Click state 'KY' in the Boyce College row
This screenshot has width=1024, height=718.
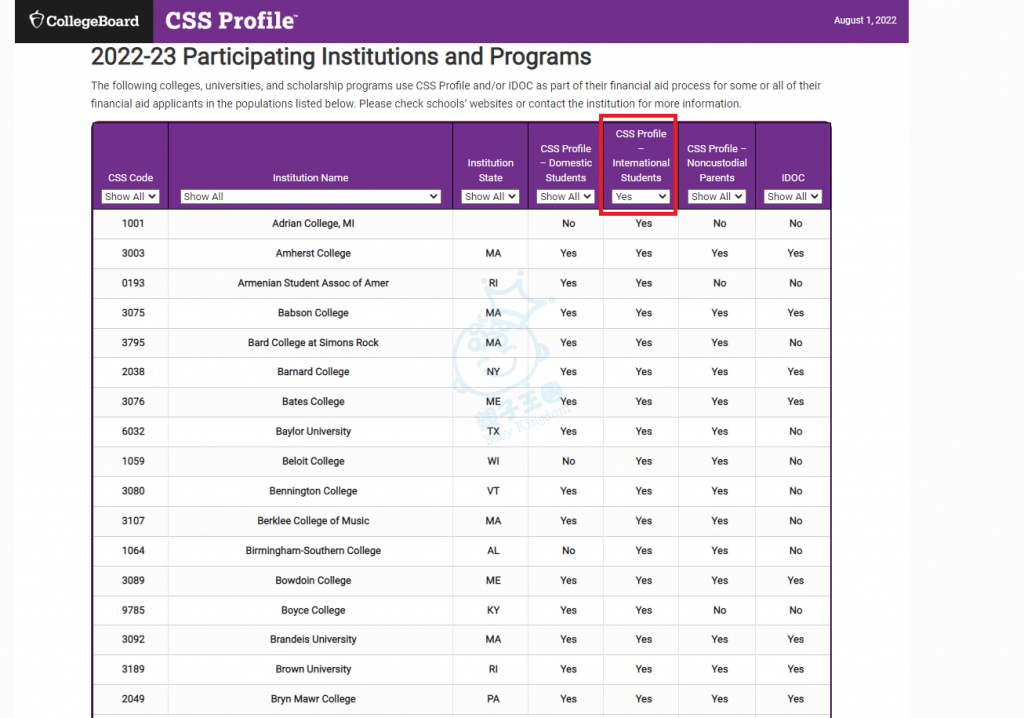pos(493,610)
